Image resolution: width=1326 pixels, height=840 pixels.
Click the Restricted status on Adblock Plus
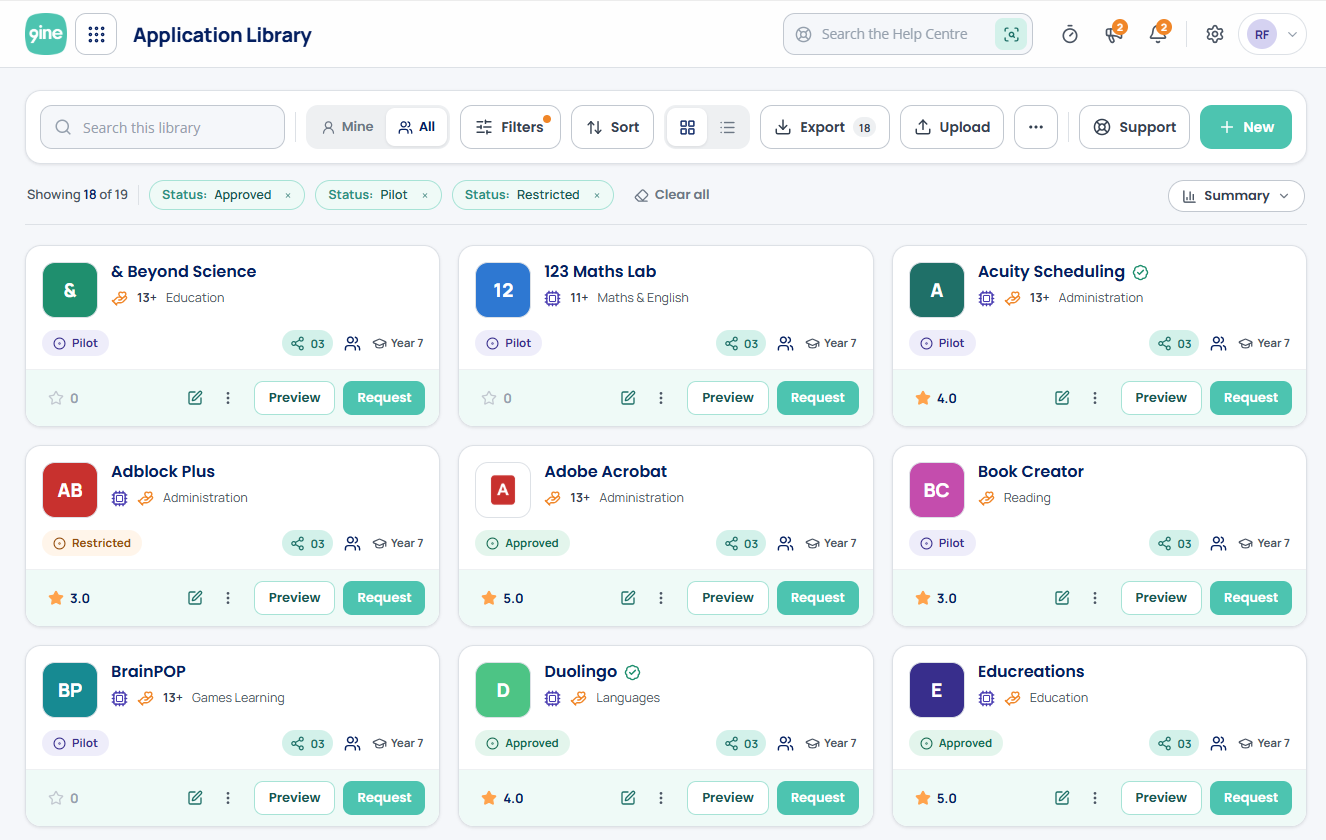(x=92, y=543)
